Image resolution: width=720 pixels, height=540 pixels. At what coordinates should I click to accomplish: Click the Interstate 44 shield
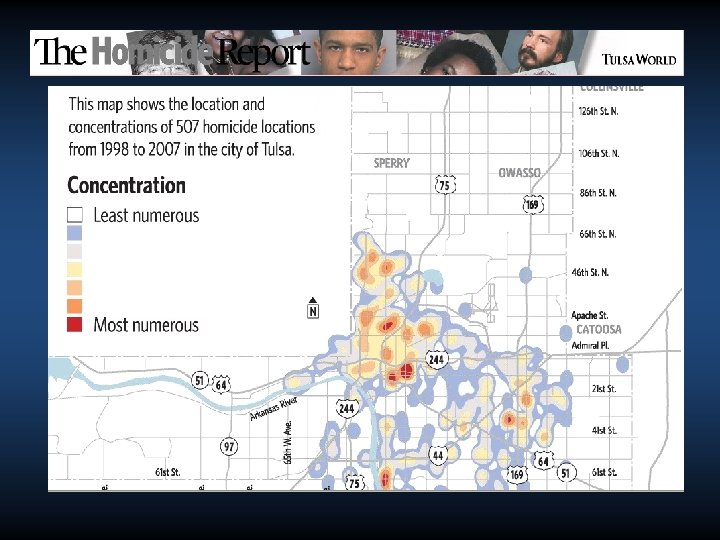(438, 455)
